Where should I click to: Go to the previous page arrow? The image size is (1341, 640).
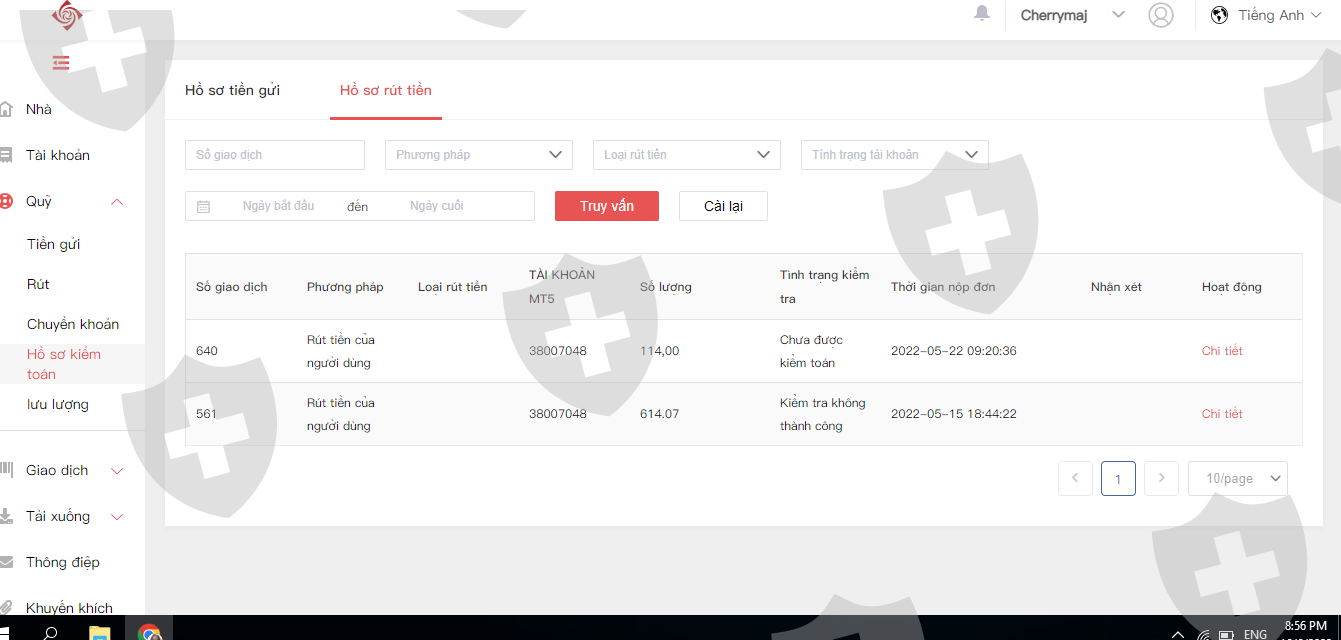pos(1075,479)
